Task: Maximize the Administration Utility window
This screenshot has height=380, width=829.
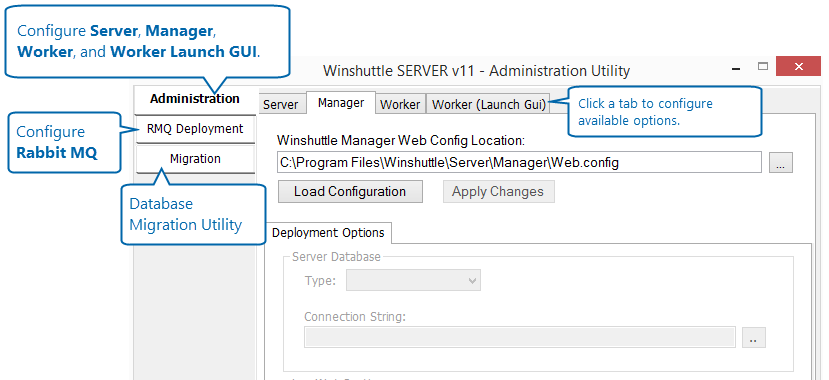Action: [x=762, y=67]
